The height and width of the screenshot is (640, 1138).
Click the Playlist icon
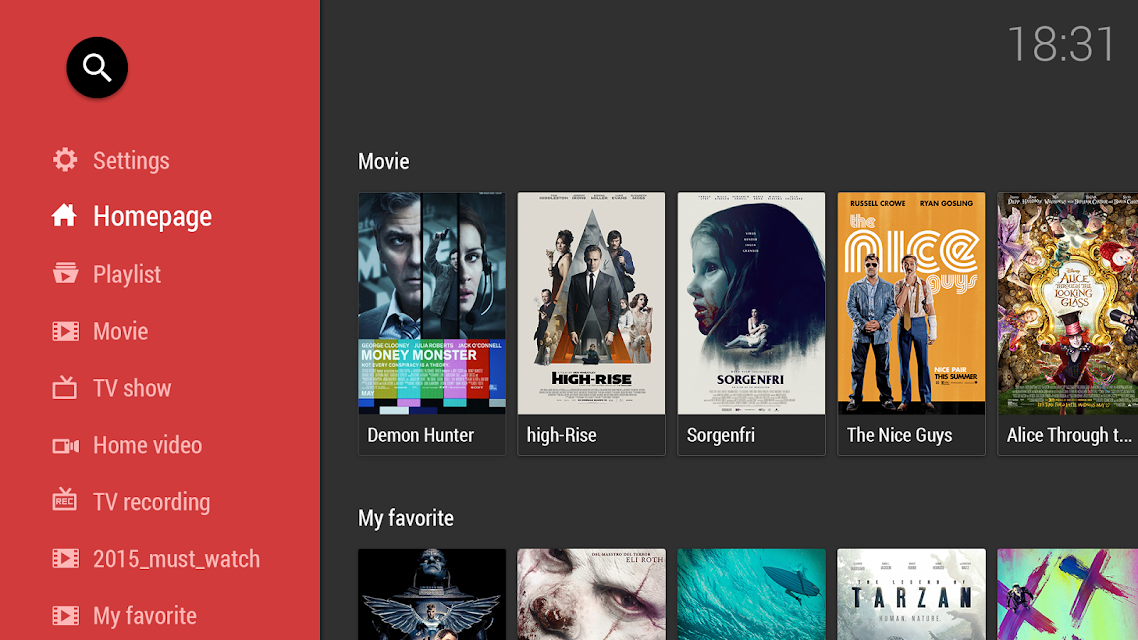click(x=65, y=274)
